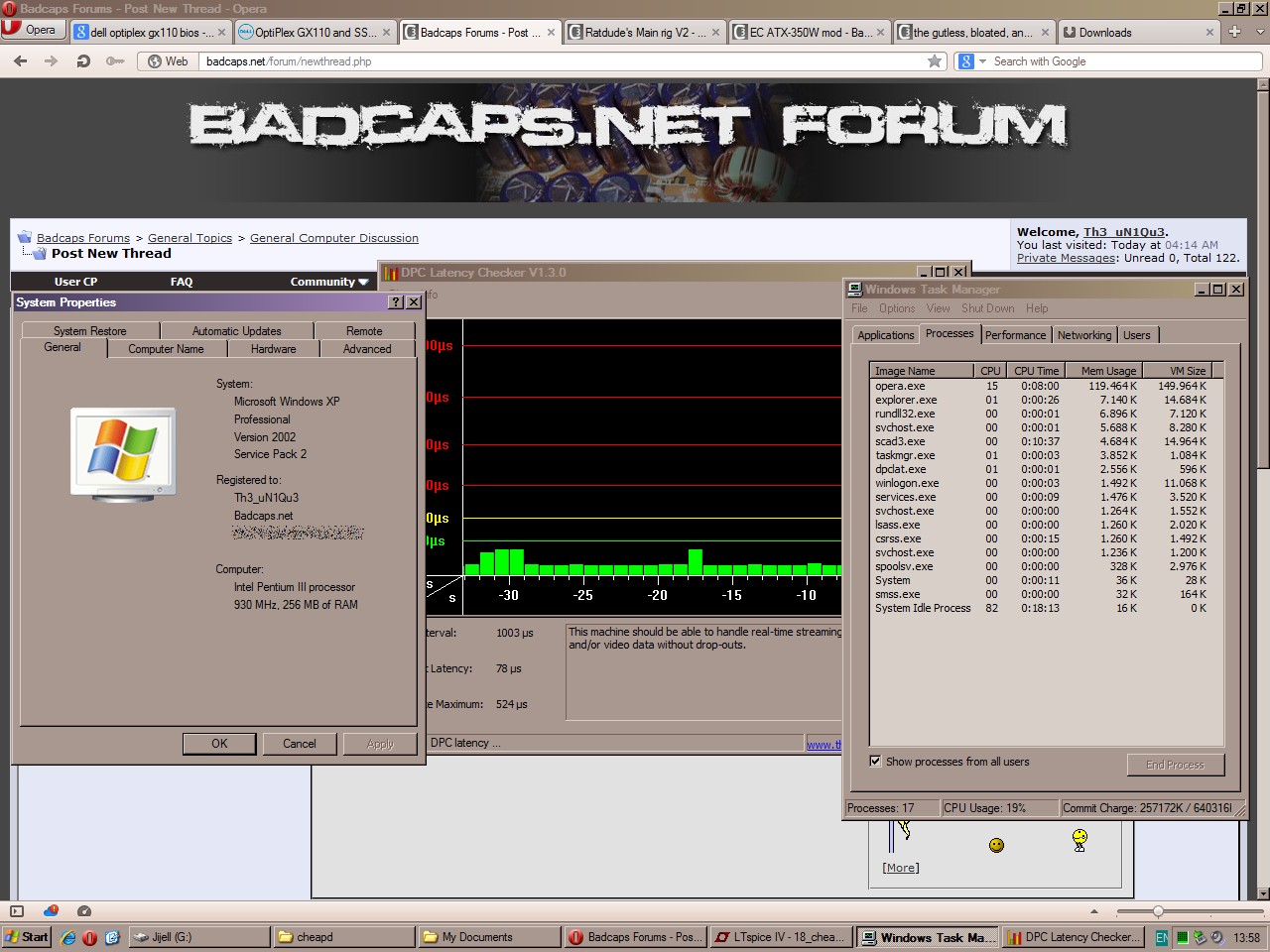
Task: Go back with the Opera back arrow
Action: coord(21,61)
